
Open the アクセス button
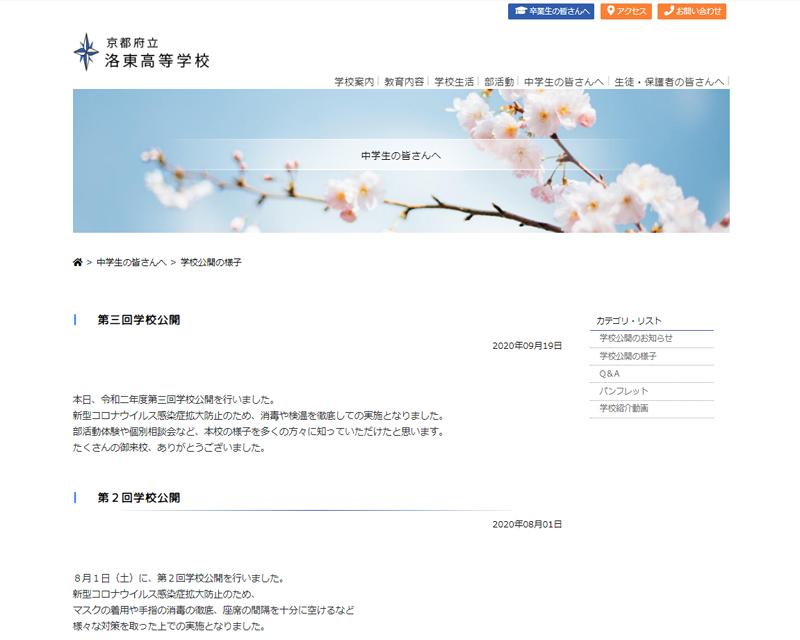(x=626, y=11)
